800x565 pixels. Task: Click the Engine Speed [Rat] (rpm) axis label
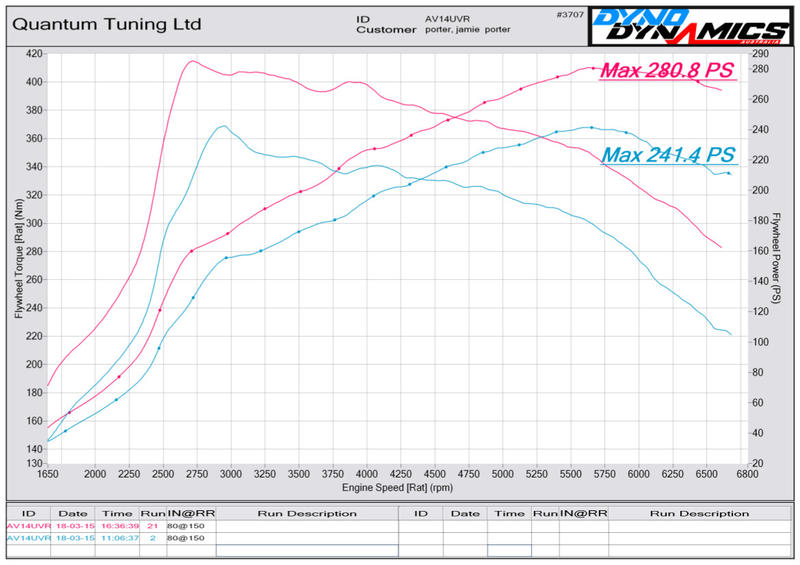[399, 486]
